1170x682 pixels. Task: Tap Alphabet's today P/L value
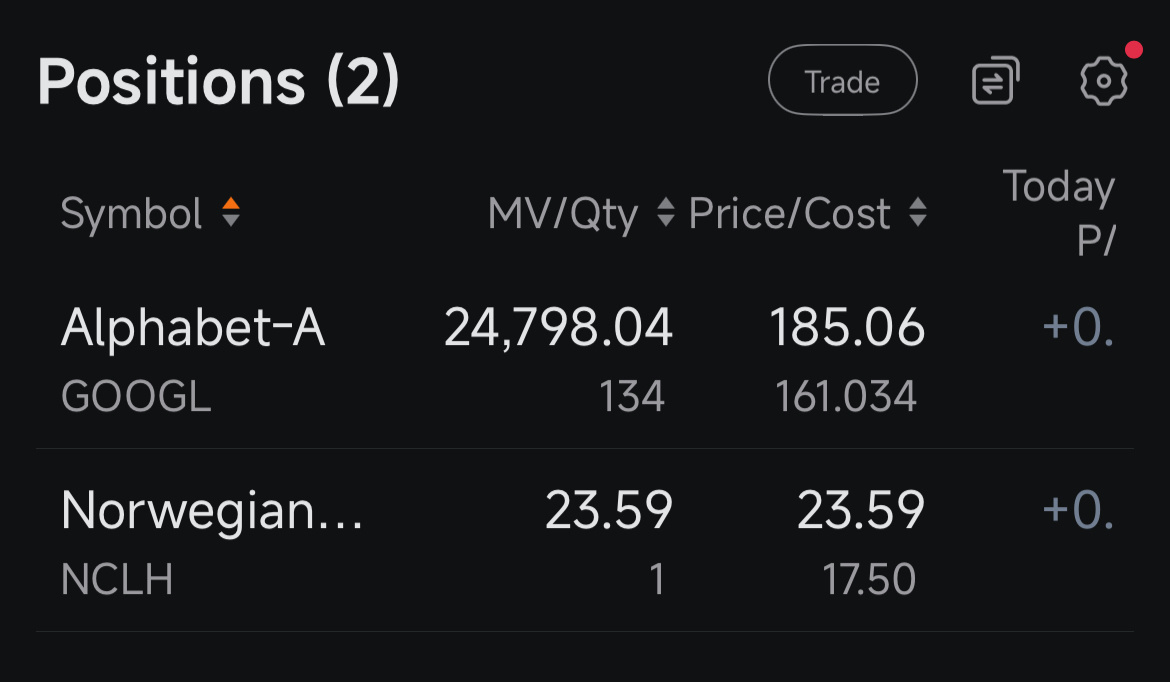[x=1078, y=328]
